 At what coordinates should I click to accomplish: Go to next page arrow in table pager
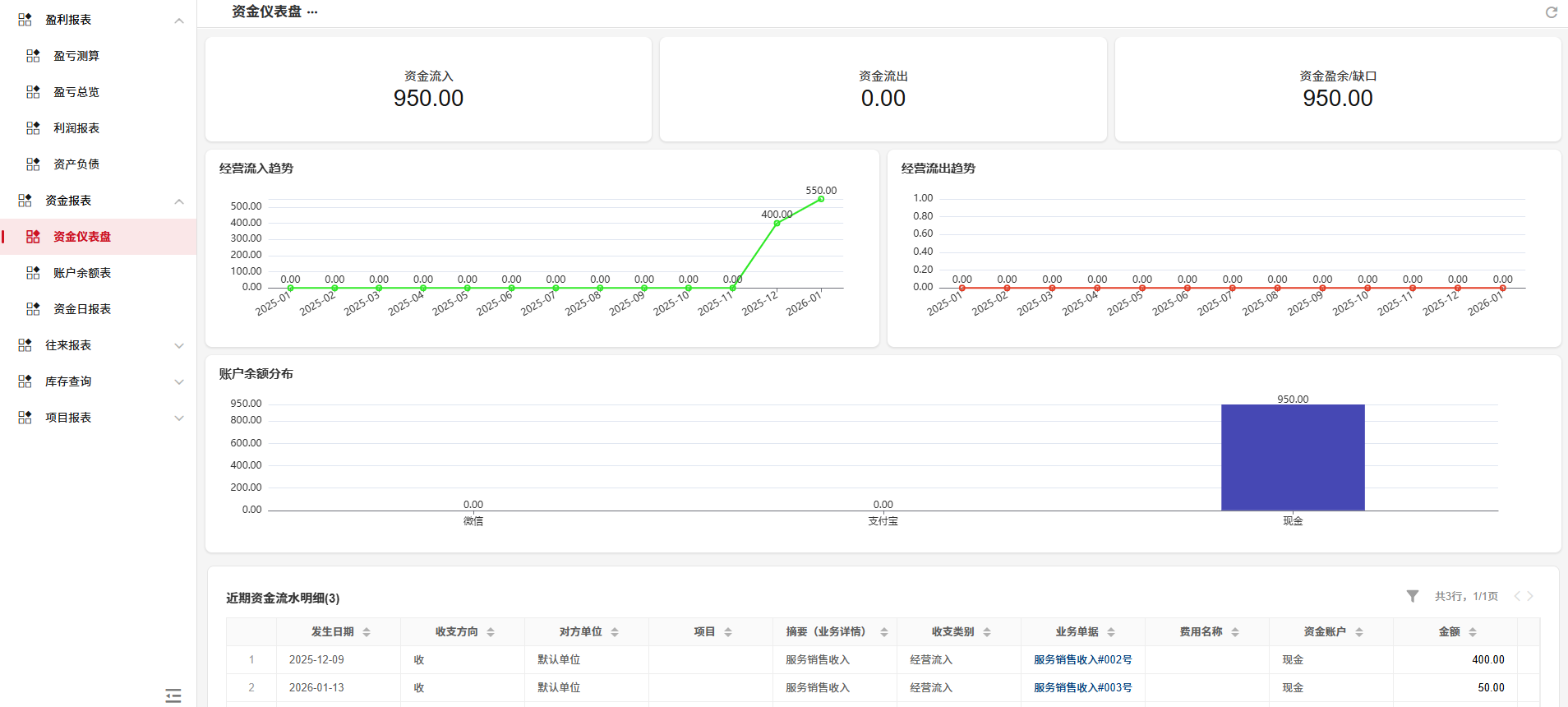[1530, 596]
